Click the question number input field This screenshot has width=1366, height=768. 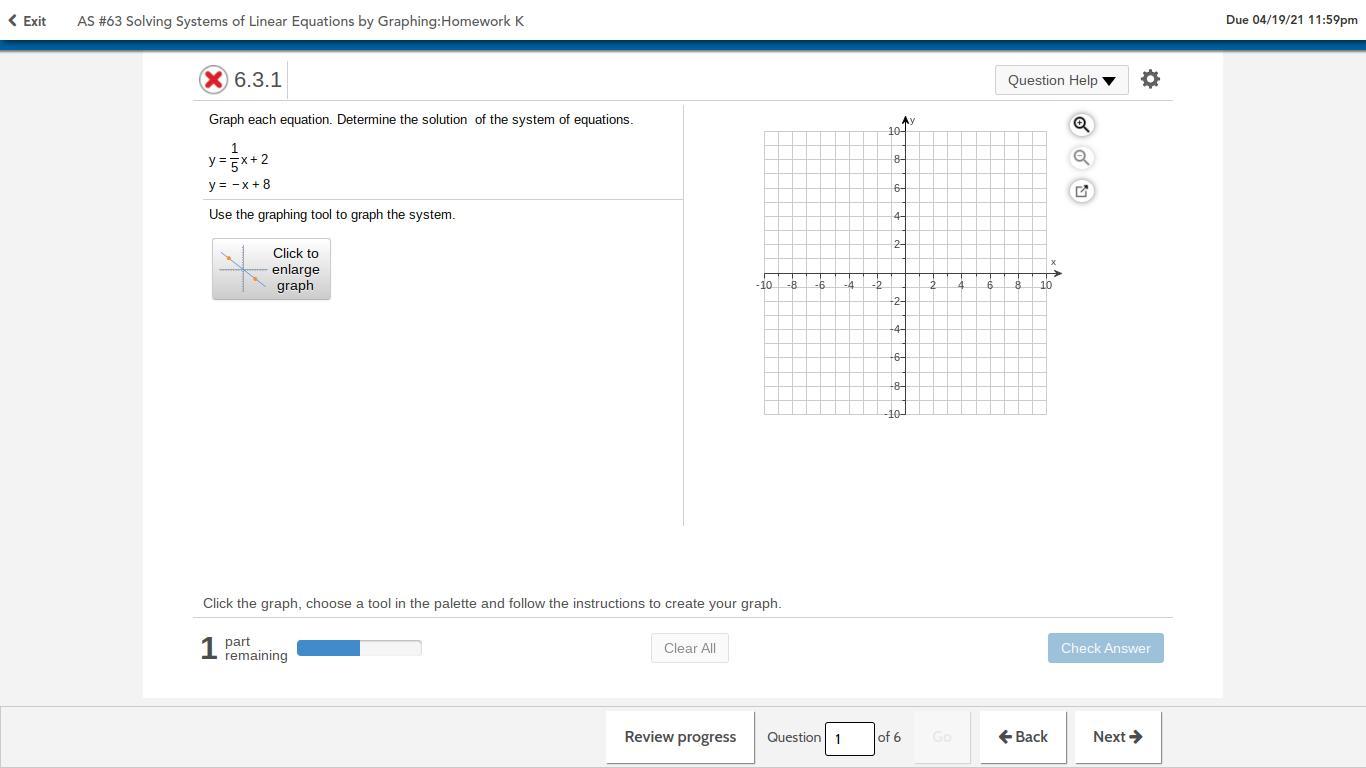[x=849, y=738]
